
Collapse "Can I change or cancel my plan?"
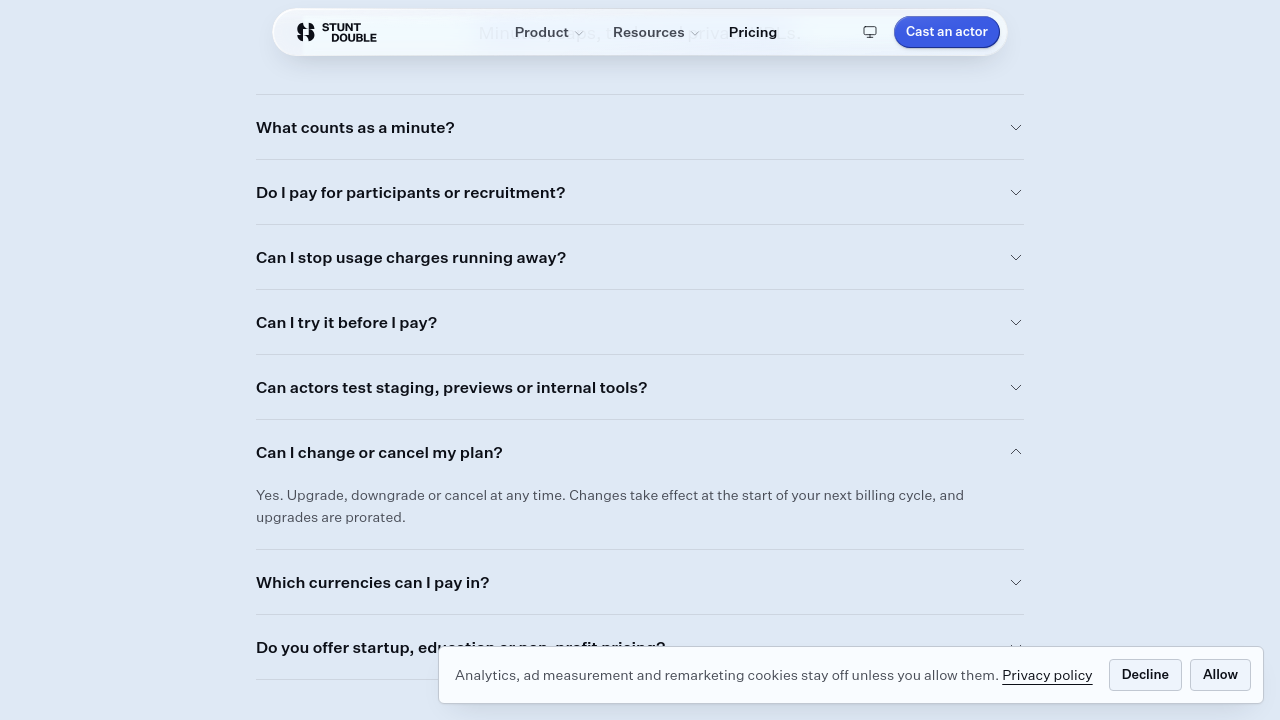coord(640,452)
